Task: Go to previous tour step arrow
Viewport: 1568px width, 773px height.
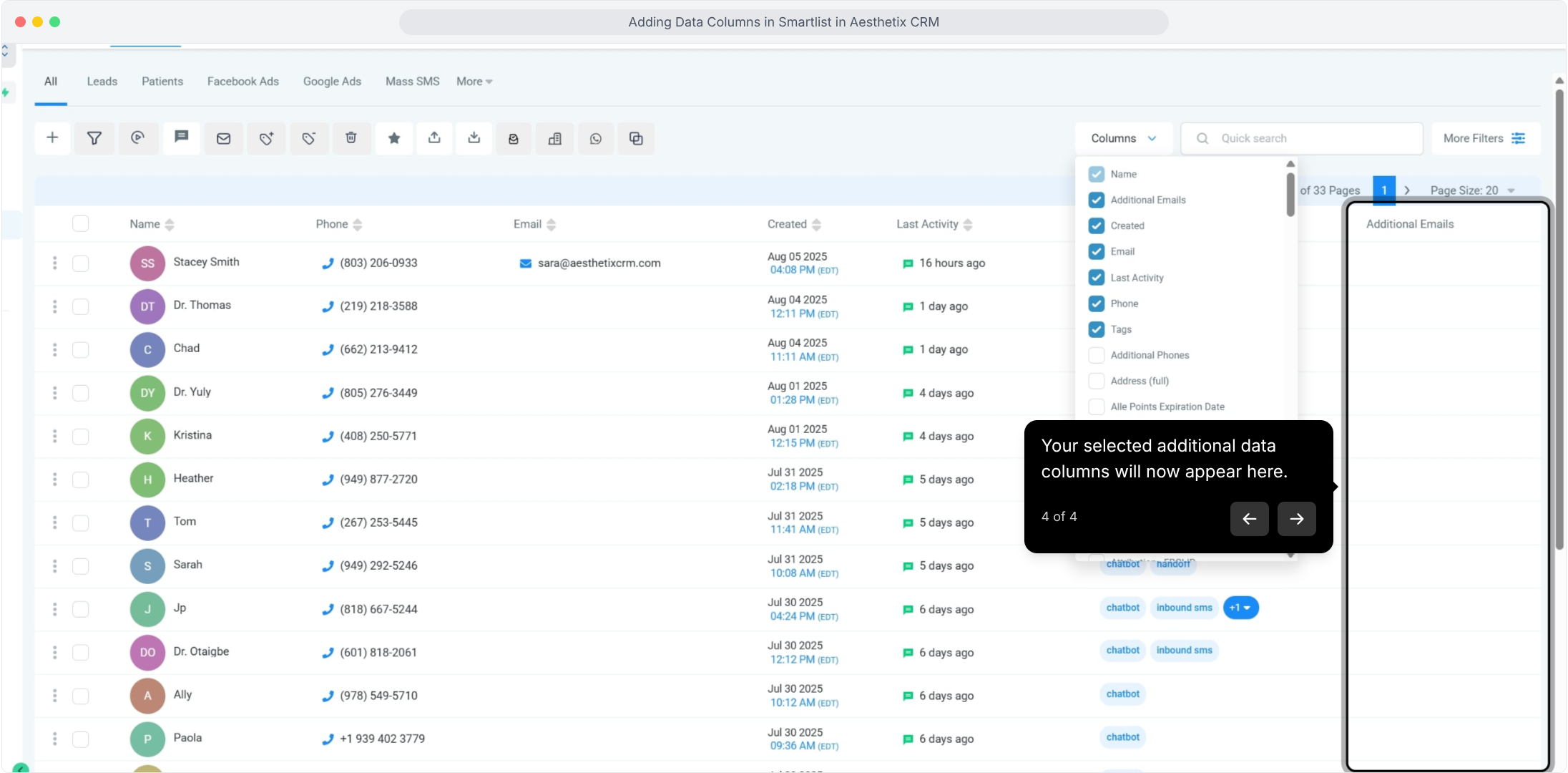Action: [1250, 519]
